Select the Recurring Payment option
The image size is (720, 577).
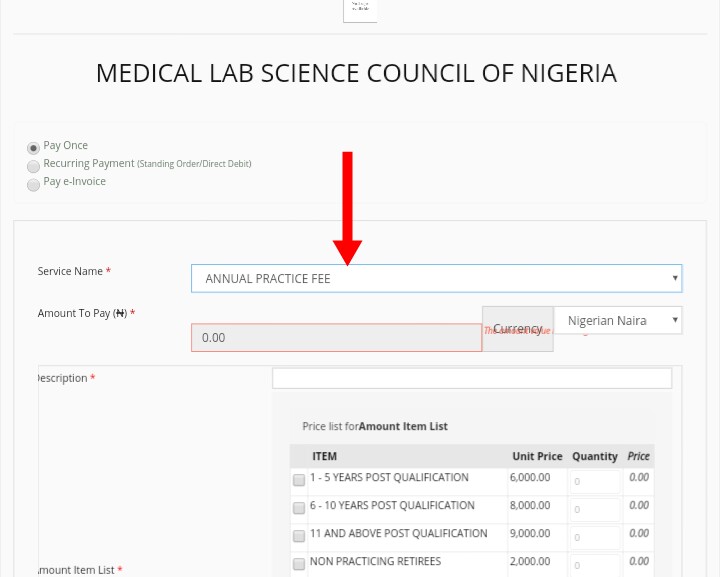click(x=33, y=166)
